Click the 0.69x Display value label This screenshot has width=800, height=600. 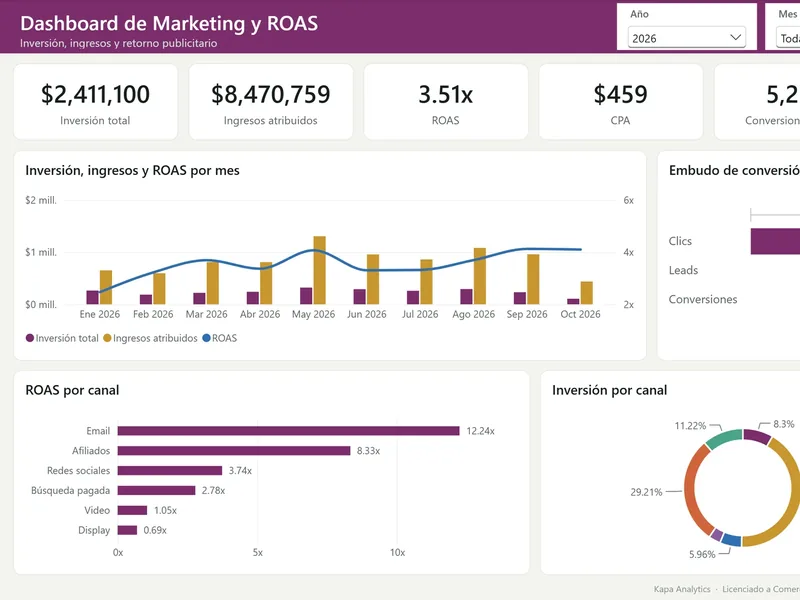(x=155, y=530)
